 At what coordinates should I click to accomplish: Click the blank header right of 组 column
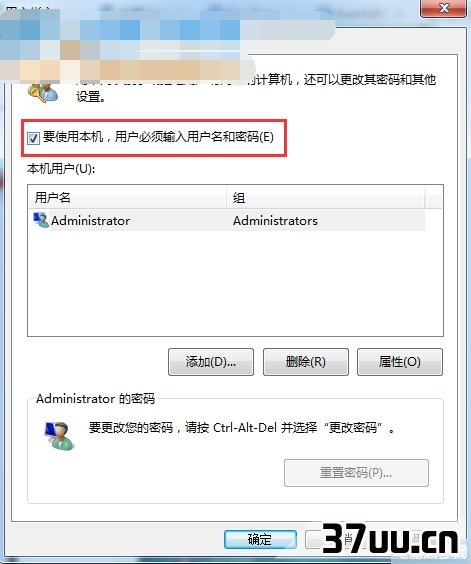(434, 197)
